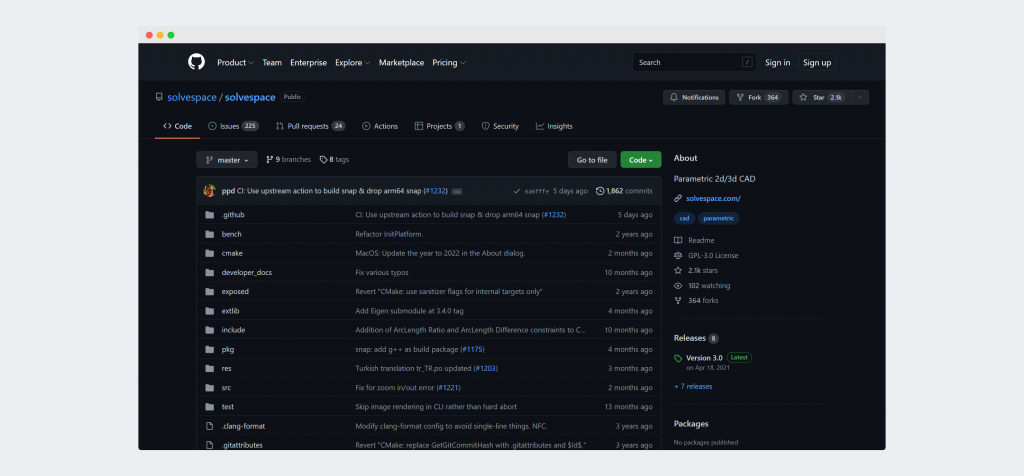Visit the solvespace.com website link
This screenshot has height=476, width=1024.
tap(713, 198)
